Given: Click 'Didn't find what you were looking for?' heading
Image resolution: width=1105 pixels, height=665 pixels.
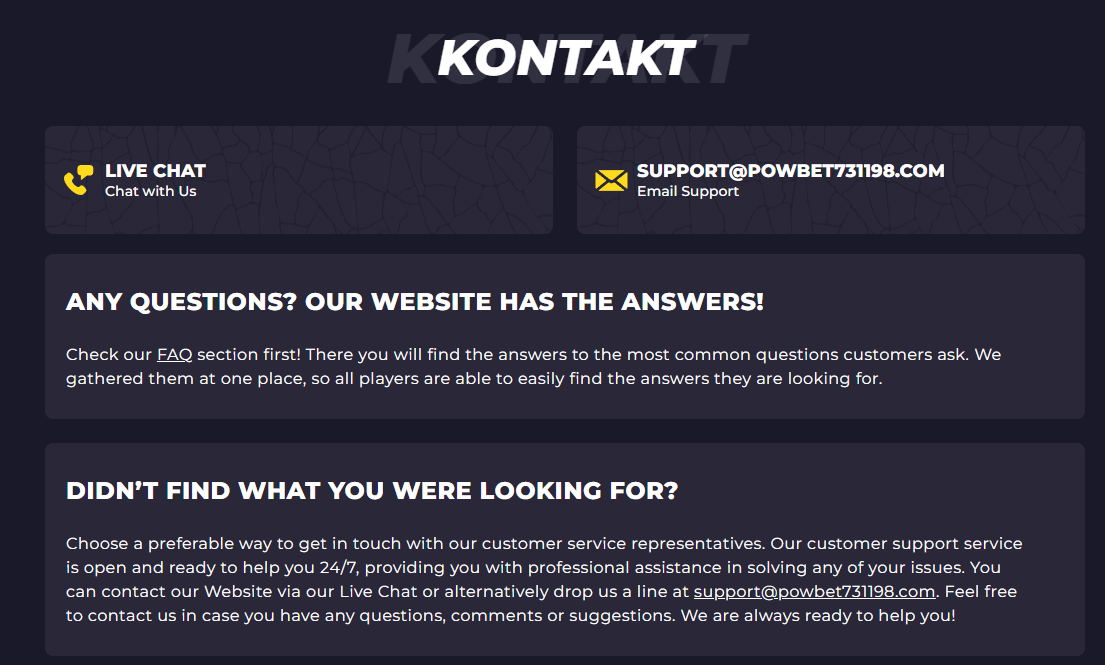Looking at the screenshot, I should (x=371, y=490).
